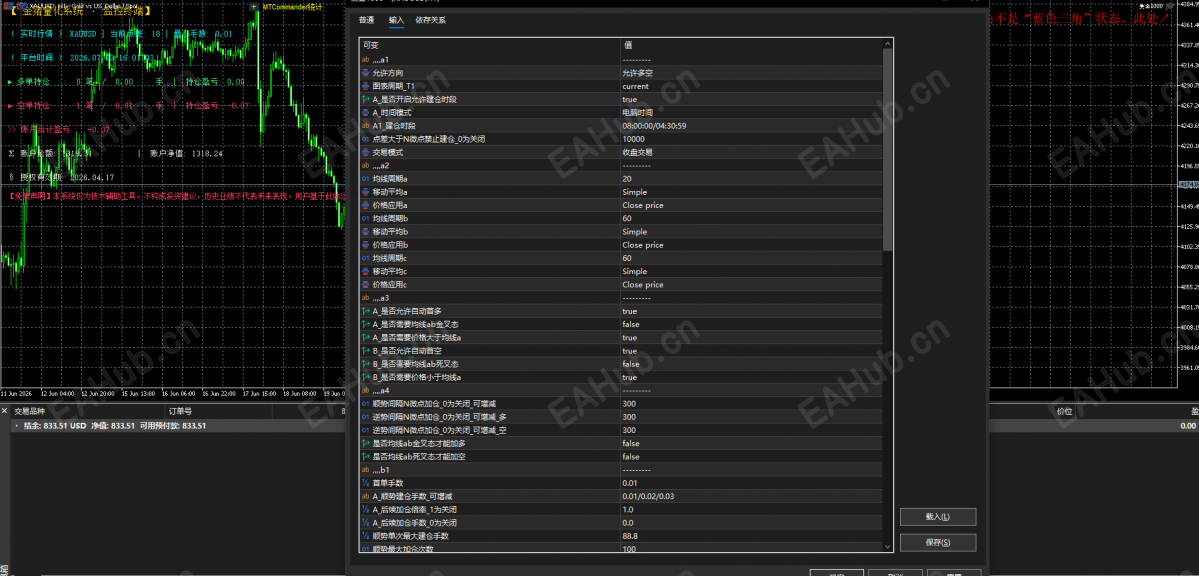The width and height of the screenshot is (1199, 576).
Task: Click the scrollbar thumb of parameter list
Action: (x=887, y=149)
